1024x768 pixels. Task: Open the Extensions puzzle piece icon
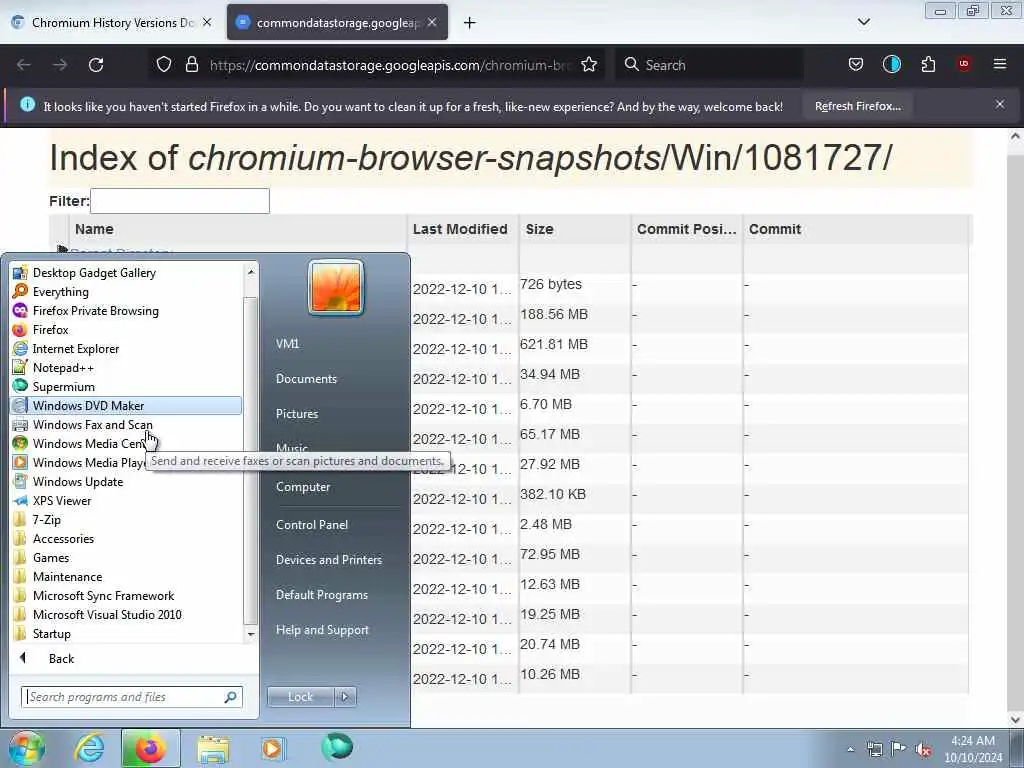928,65
